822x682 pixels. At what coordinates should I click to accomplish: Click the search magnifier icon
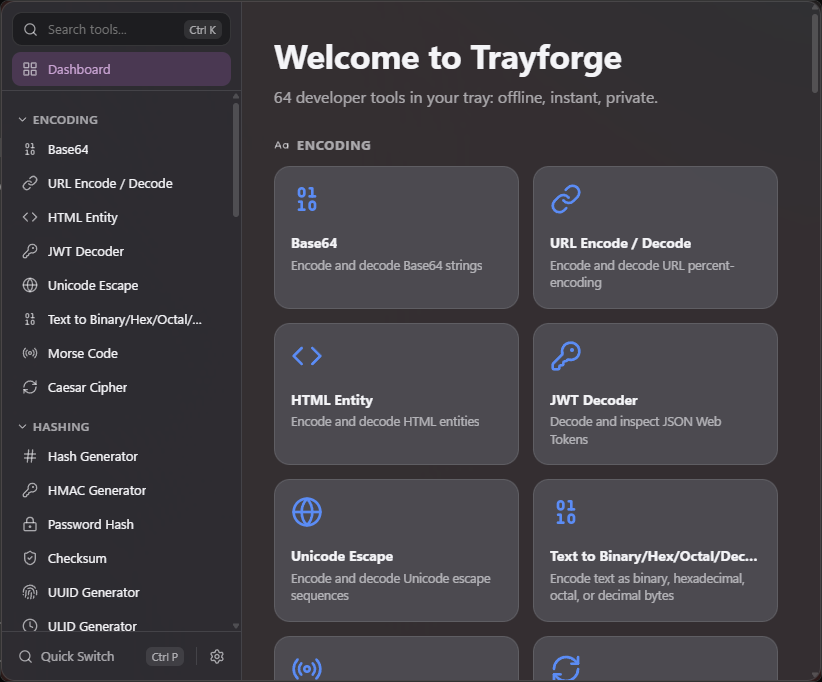click(x=30, y=30)
